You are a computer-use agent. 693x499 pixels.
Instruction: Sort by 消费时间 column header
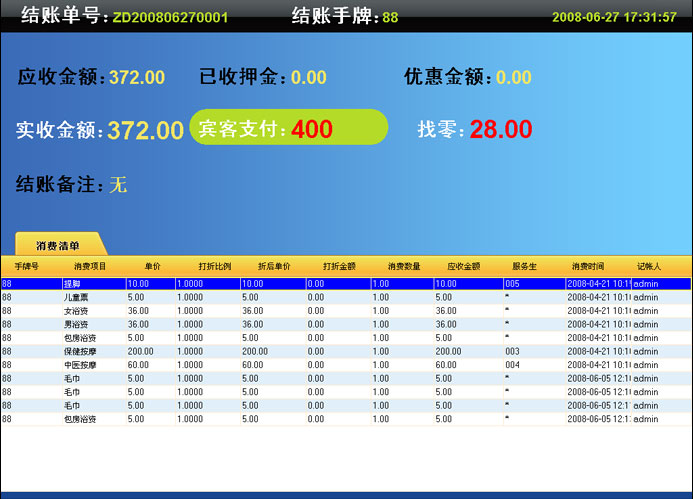tap(588, 267)
